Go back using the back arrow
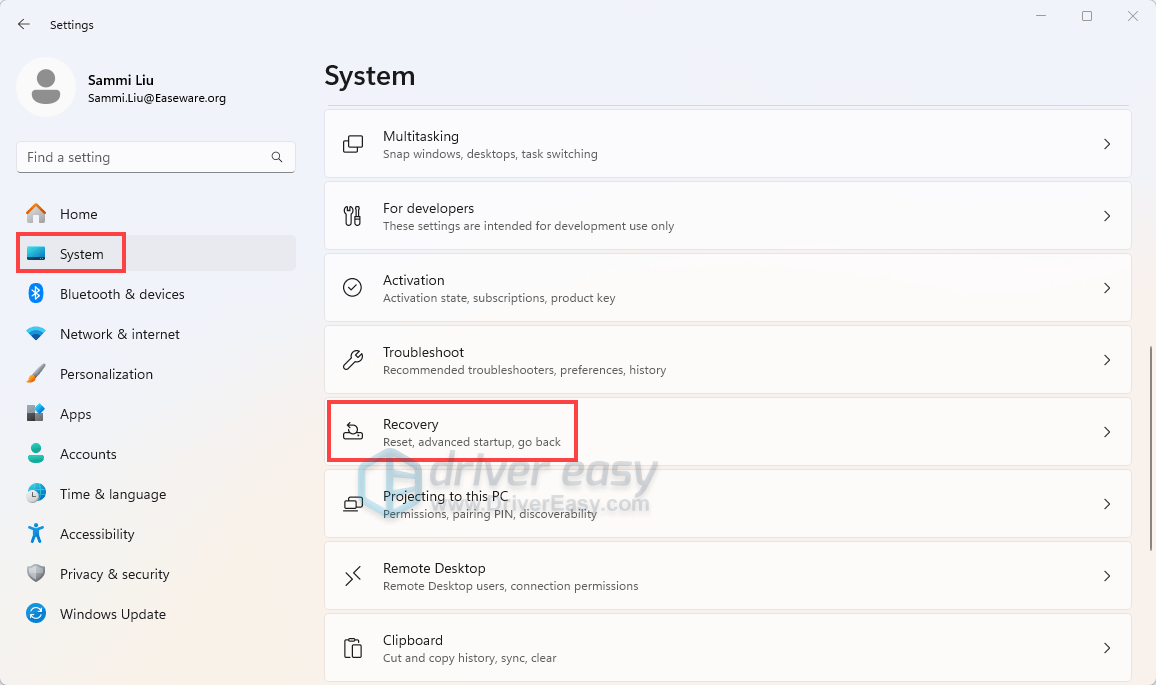This screenshot has height=685, width=1156. [x=23, y=24]
